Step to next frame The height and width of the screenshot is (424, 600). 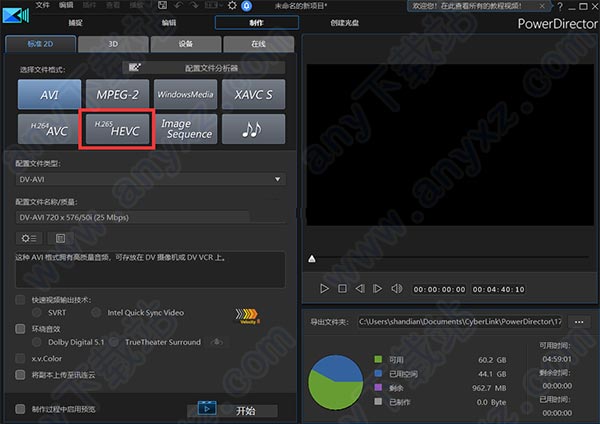click(x=377, y=289)
